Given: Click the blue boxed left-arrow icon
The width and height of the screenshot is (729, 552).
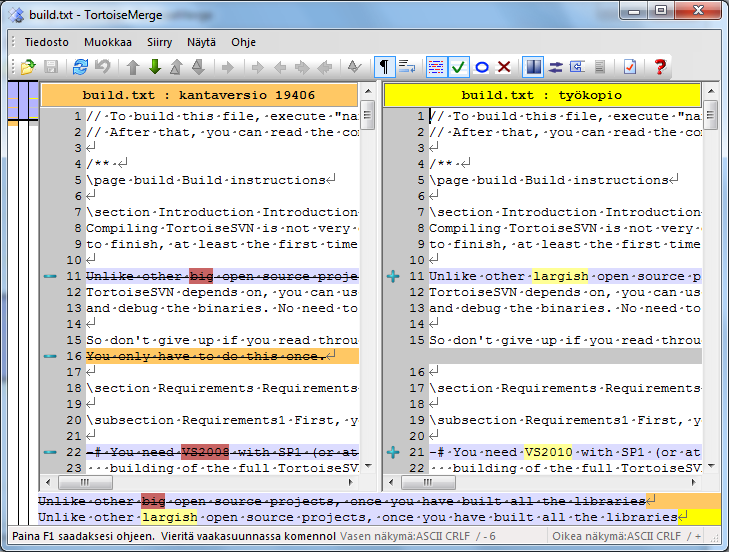Looking at the screenshot, I should [578, 67].
